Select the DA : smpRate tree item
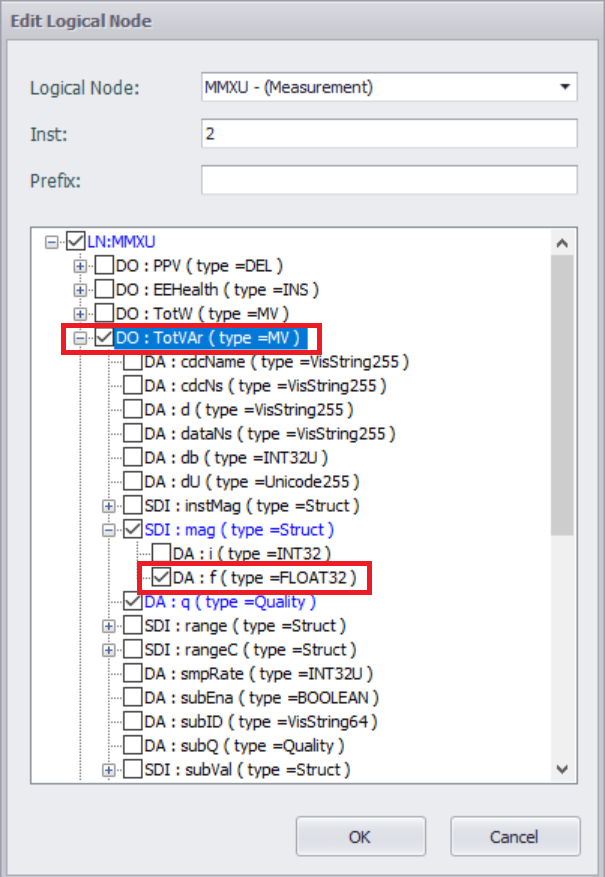The image size is (605, 877). [258, 674]
